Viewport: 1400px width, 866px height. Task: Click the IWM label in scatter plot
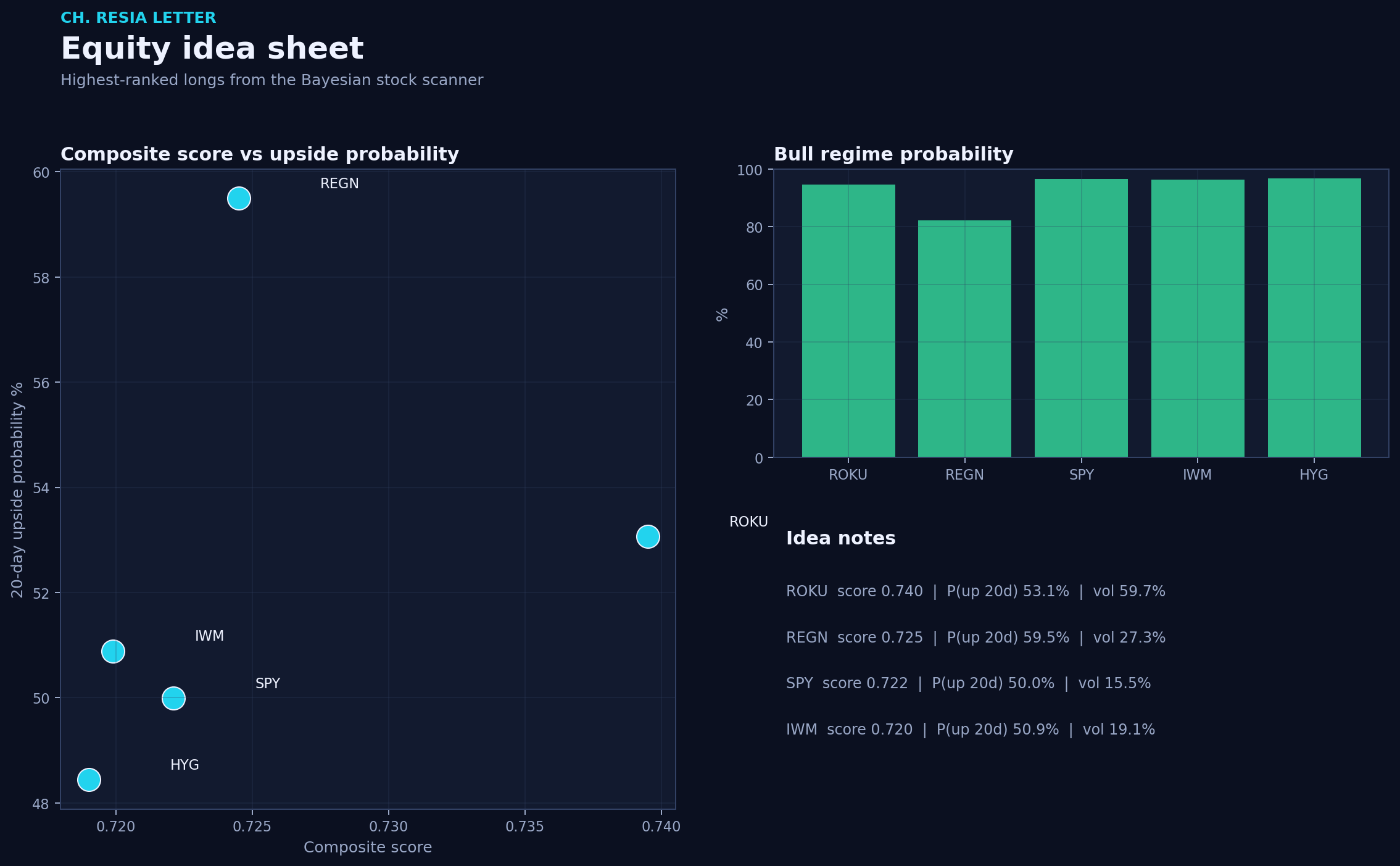click(x=209, y=636)
